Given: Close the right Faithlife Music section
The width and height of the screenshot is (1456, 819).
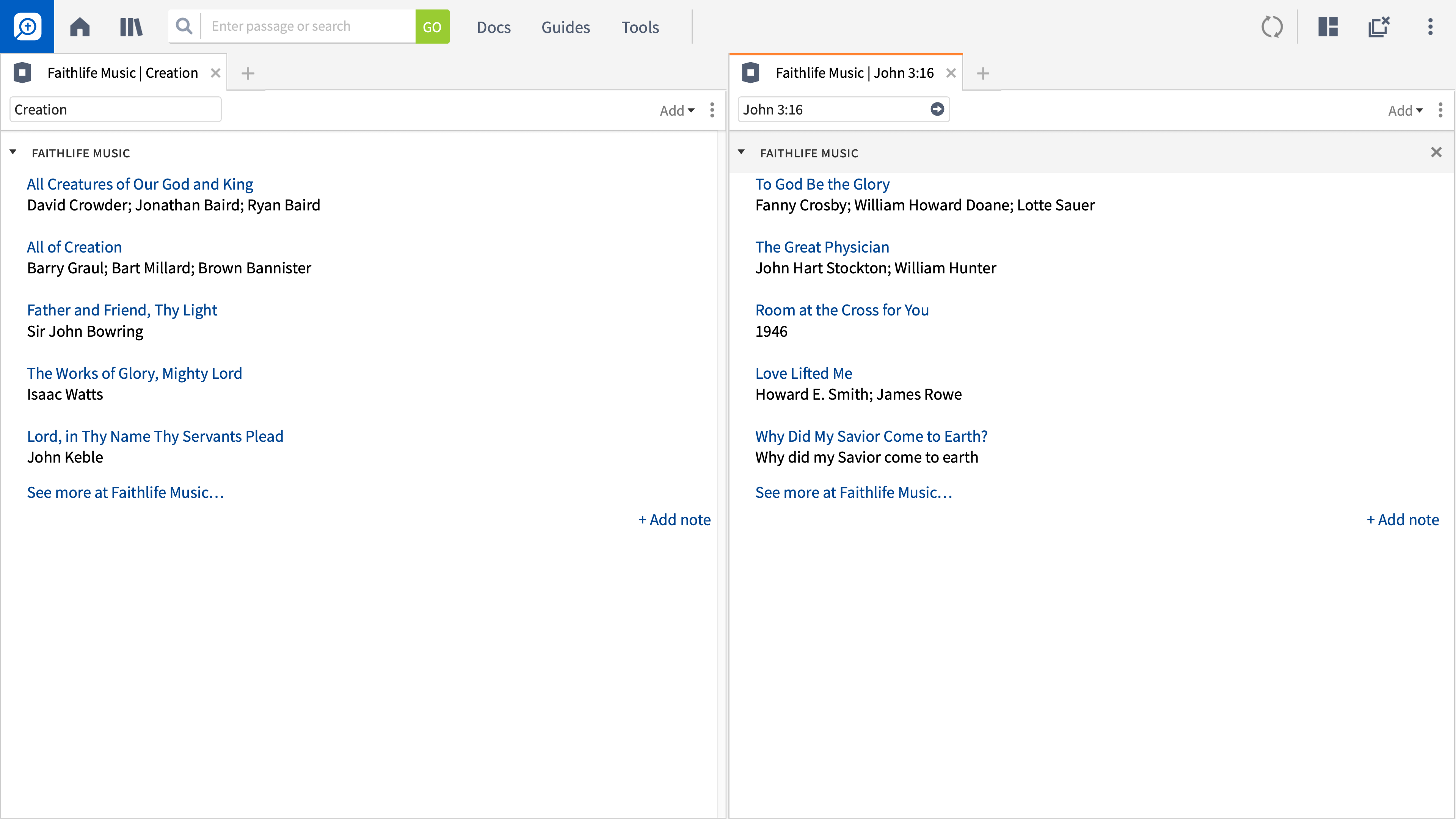Looking at the screenshot, I should pos(1436,152).
